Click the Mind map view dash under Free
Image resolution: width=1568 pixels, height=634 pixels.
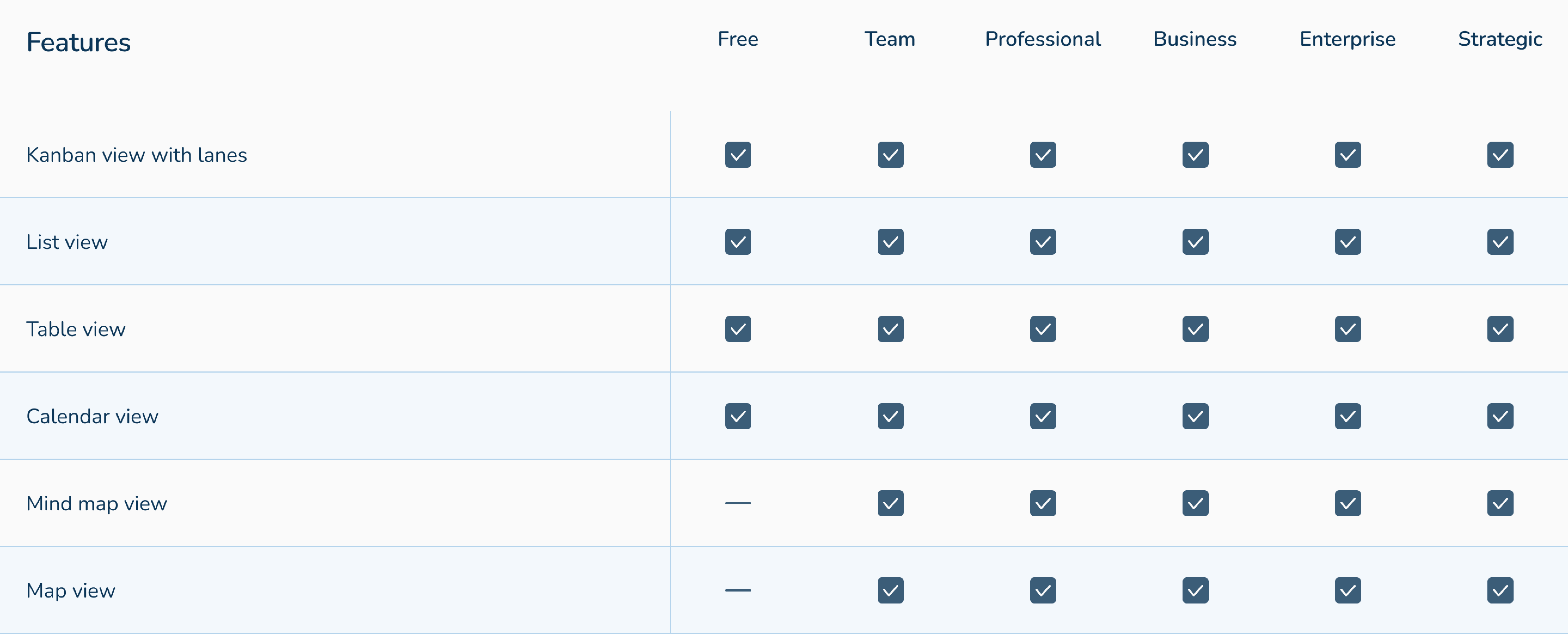click(x=738, y=503)
